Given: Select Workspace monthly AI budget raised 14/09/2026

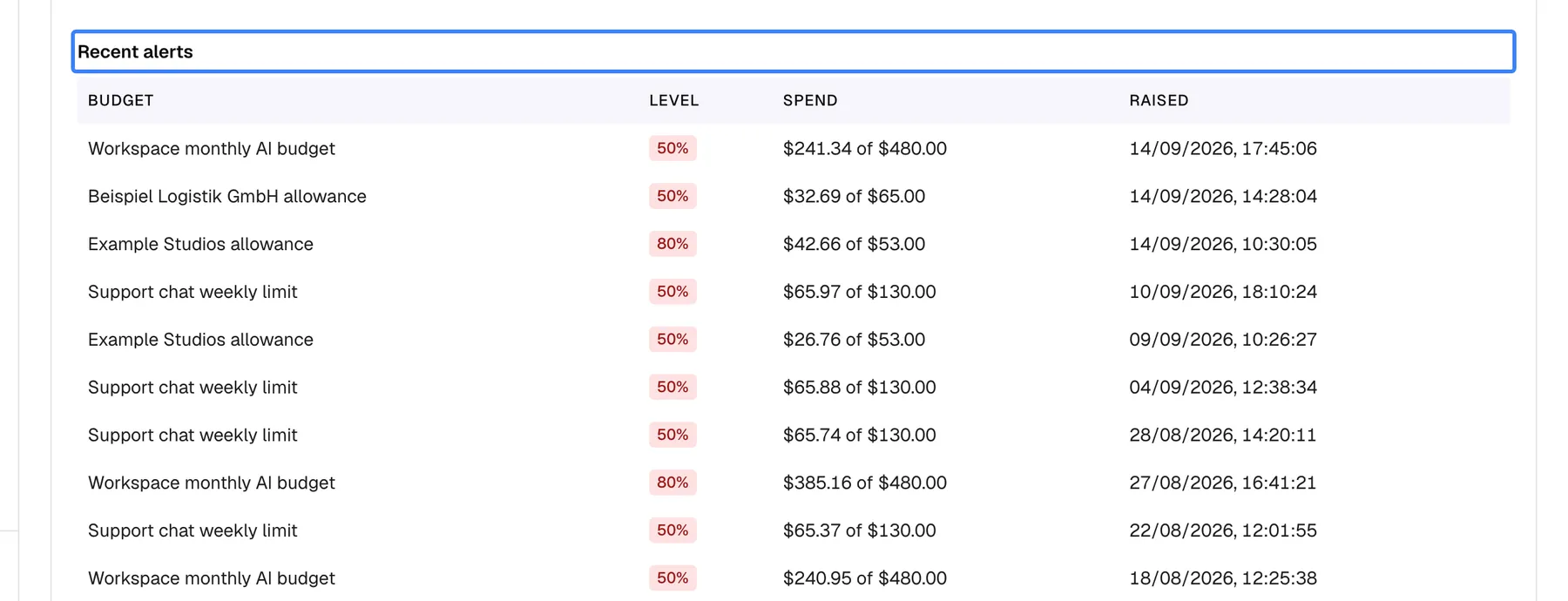Looking at the screenshot, I should pyautogui.click(x=793, y=148).
